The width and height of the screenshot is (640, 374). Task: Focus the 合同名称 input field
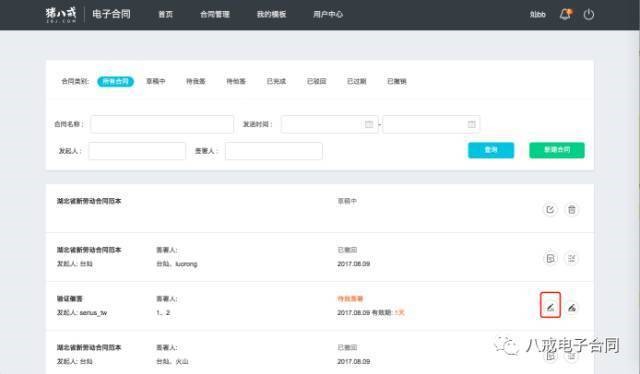click(162, 124)
